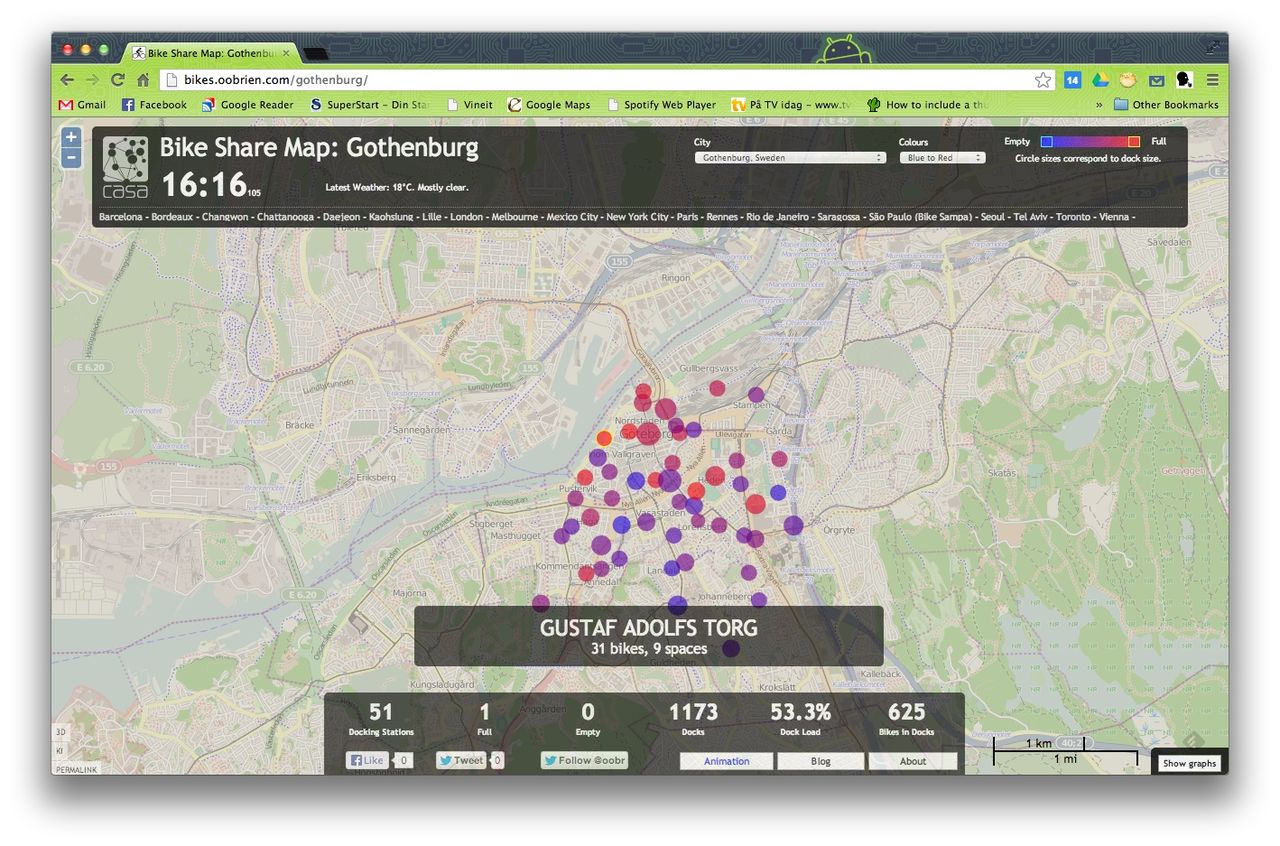The image size is (1280, 846).
Task: Zoom in on the map with plus button
Action: click(71, 138)
